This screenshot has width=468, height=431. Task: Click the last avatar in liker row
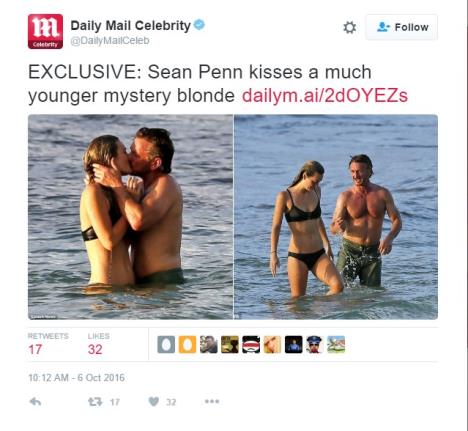[x=336, y=344]
